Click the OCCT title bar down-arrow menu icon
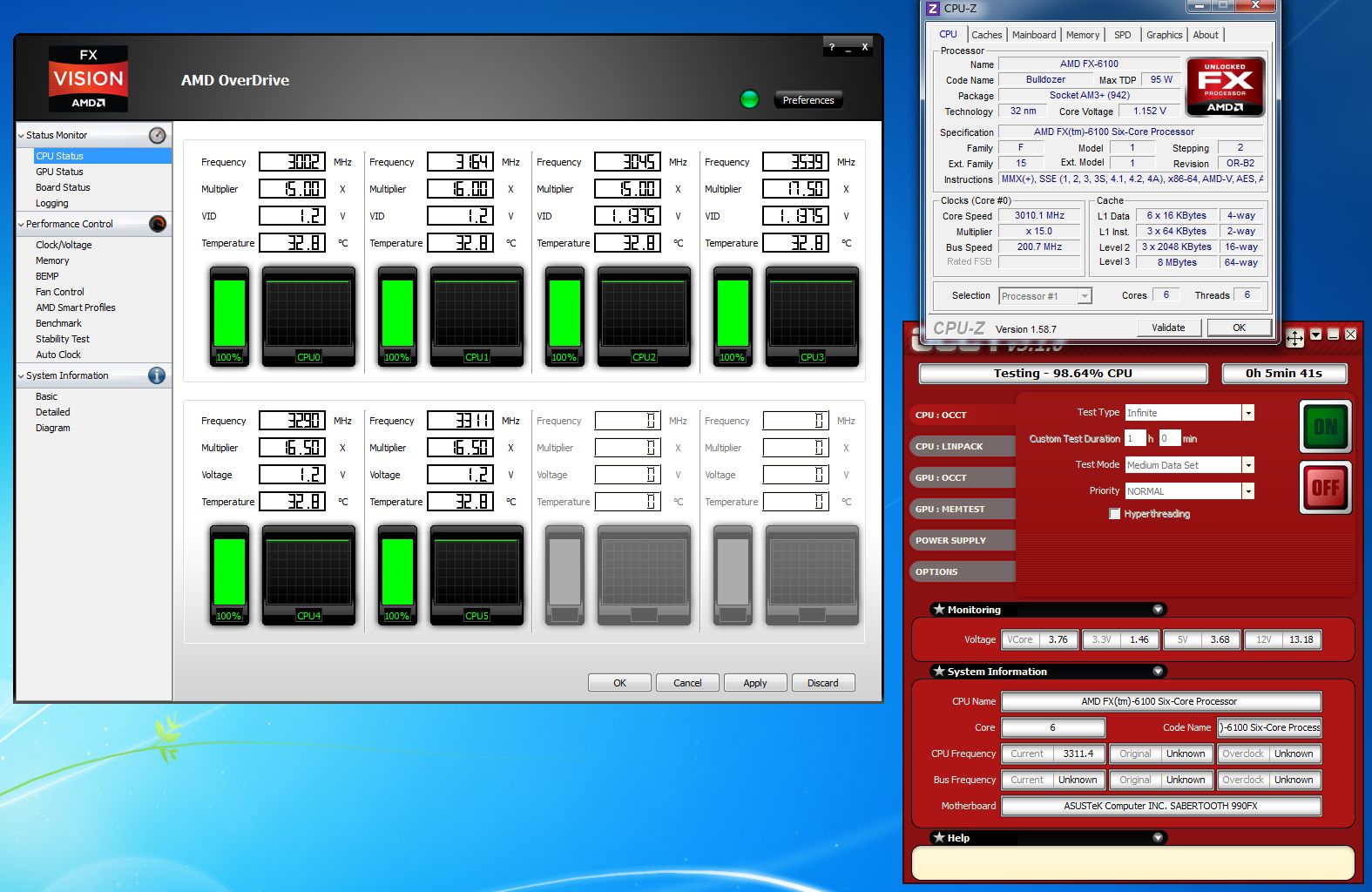The image size is (1372, 892). point(1315,334)
